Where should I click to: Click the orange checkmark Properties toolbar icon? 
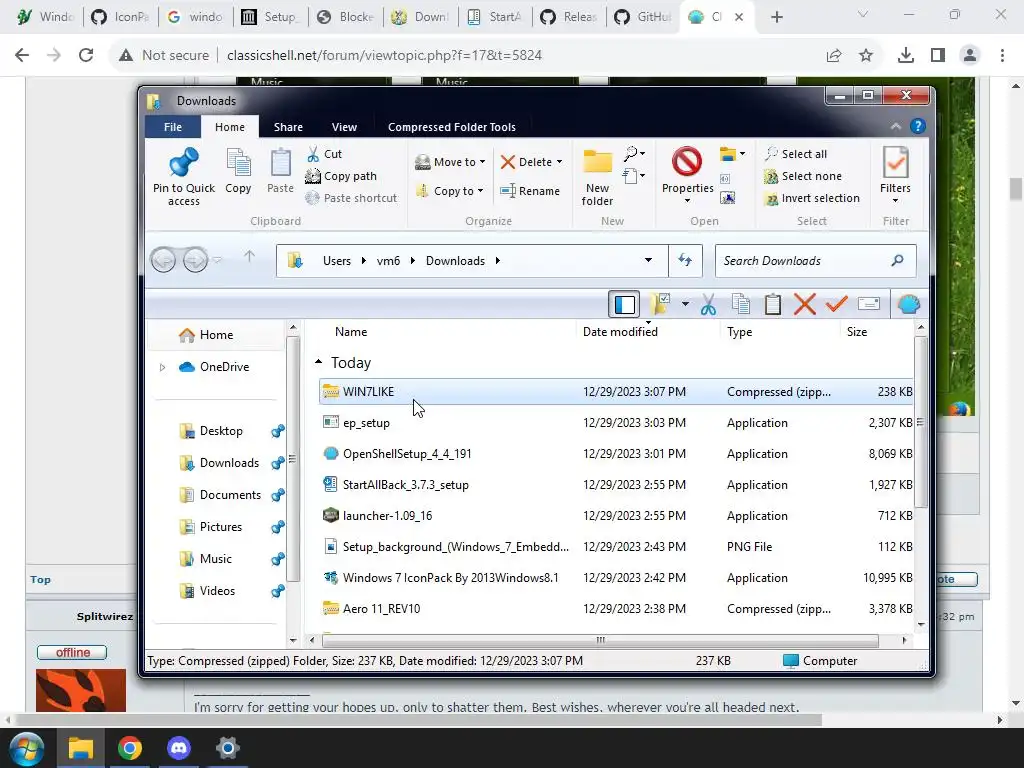tap(837, 304)
